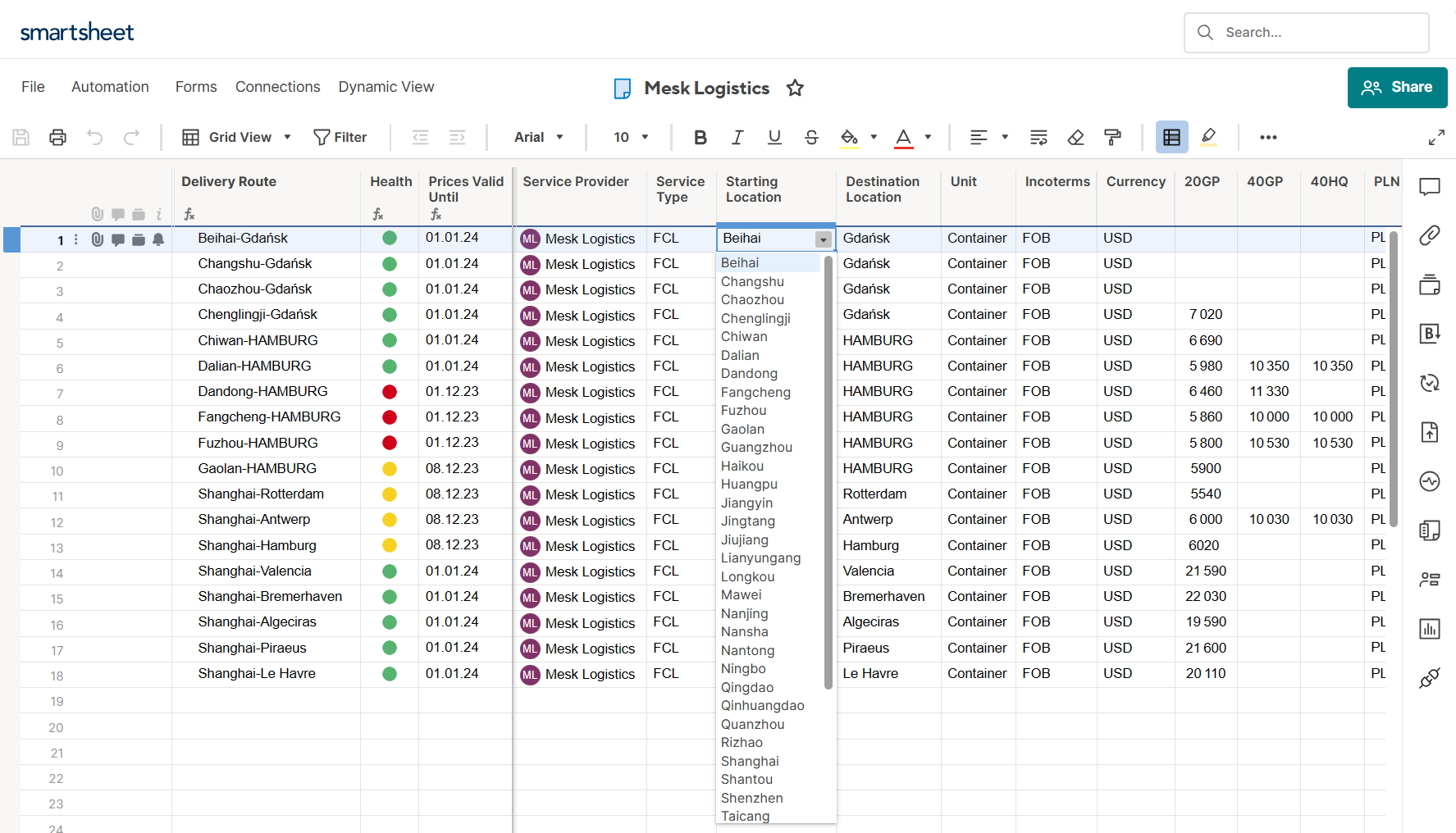The width and height of the screenshot is (1456, 833).
Task: Select the Format Painter tool
Action: (x=1112, y=138)
